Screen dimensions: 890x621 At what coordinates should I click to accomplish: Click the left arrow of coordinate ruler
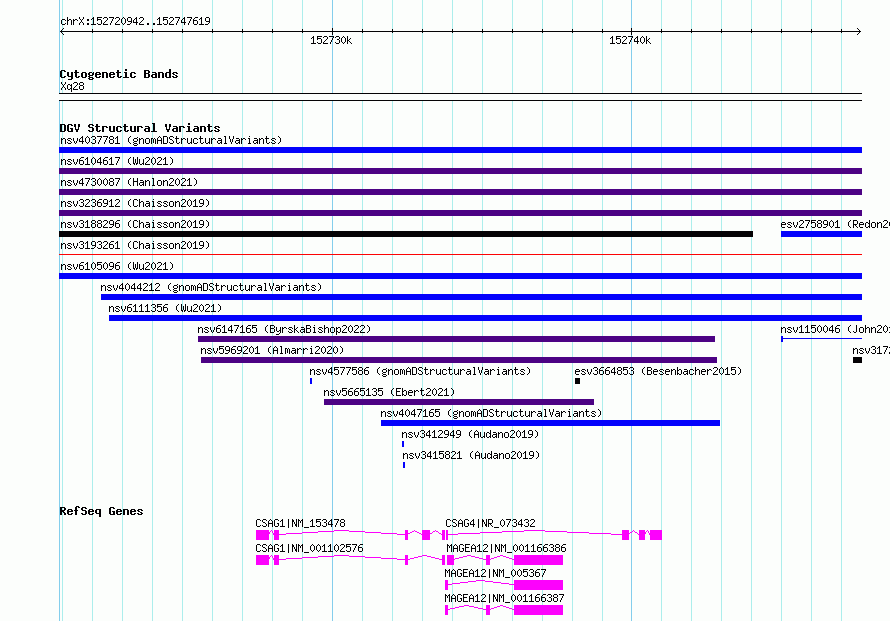point(62,32)
